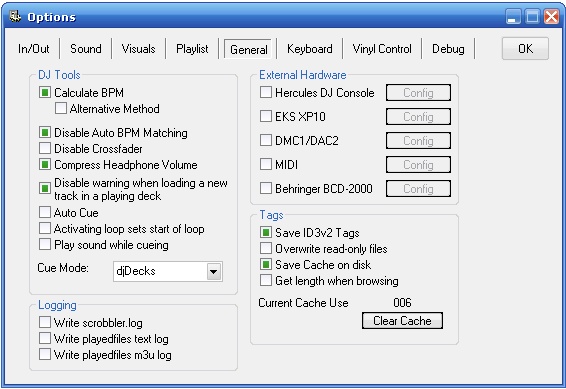Click the Config button beside EKS XP10
Screen dimensions: 566x389
[x=418, y=117]
